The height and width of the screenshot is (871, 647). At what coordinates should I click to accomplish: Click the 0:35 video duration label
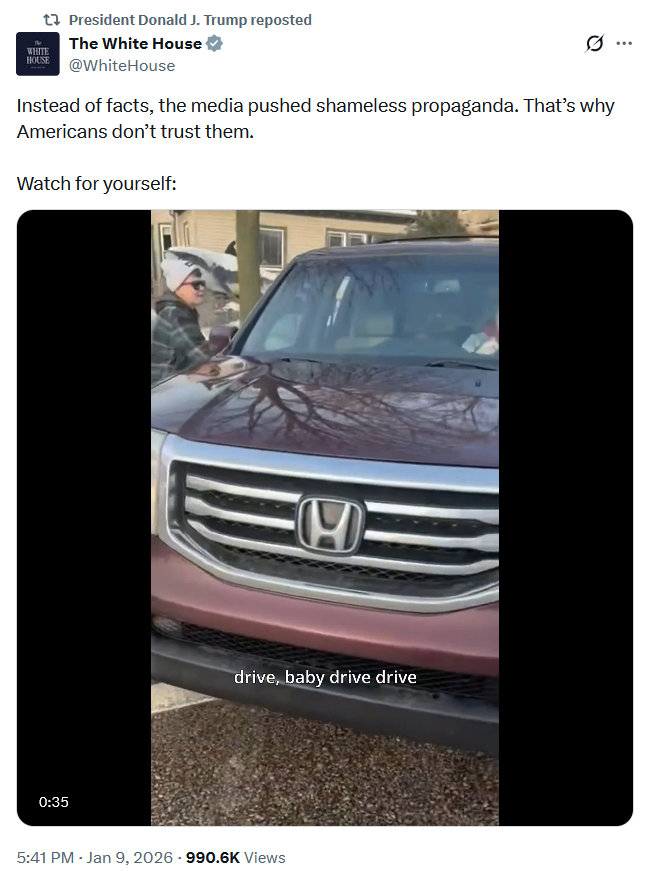[x=54, y=802]
